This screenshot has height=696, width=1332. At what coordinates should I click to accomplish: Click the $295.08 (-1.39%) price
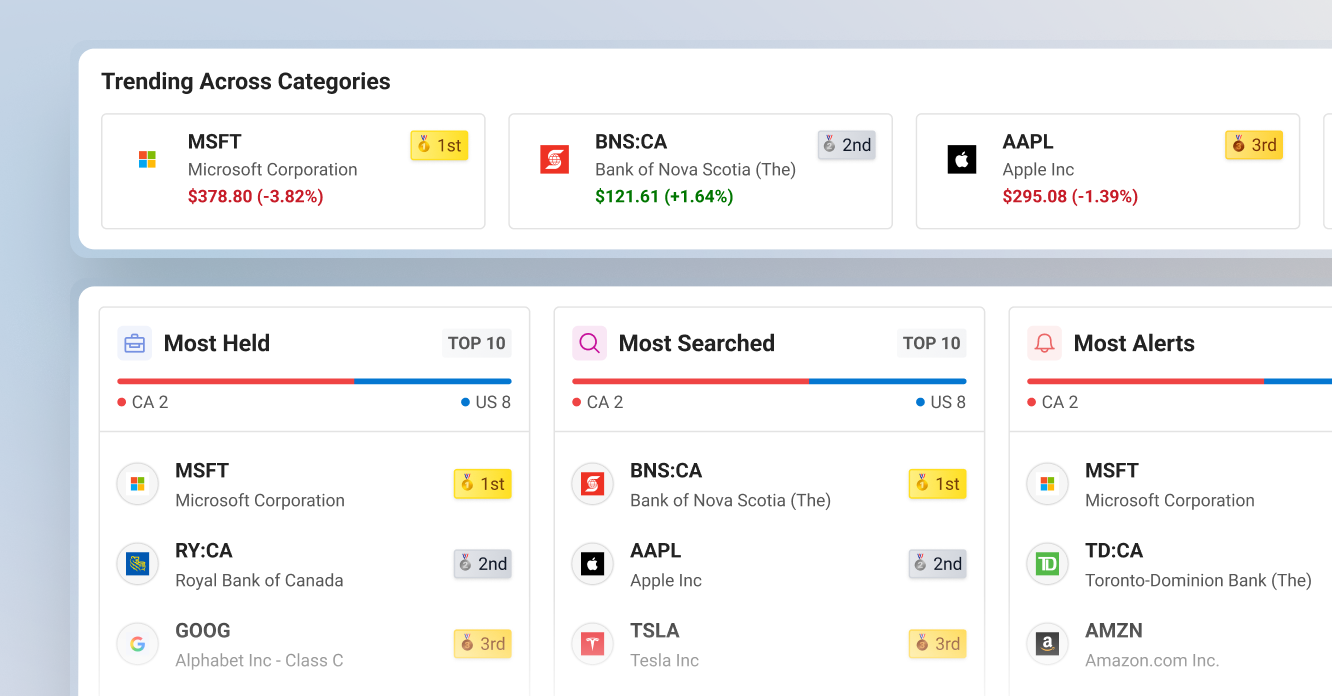[x=1070, y=197]
